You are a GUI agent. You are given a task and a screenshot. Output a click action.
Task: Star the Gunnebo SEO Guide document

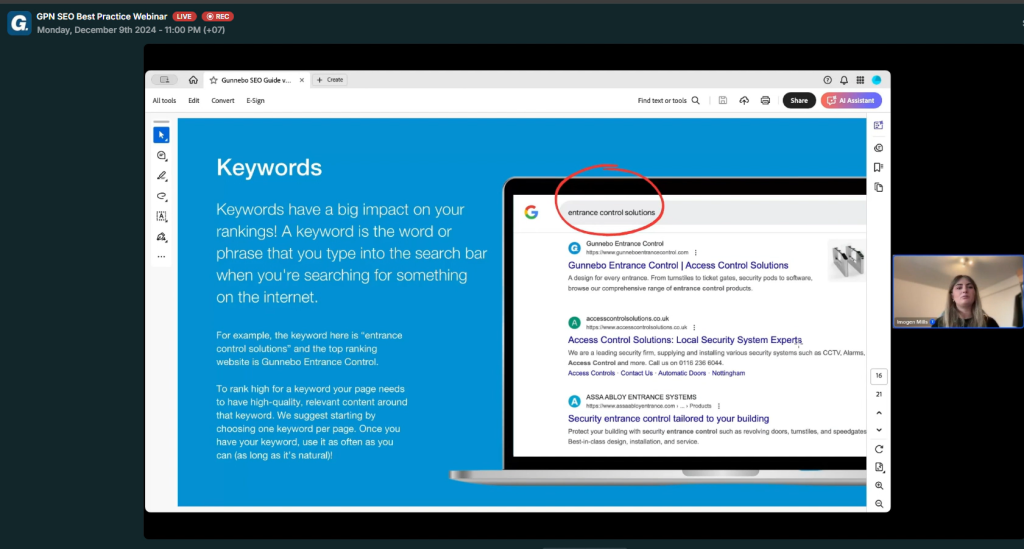(214, 80)
